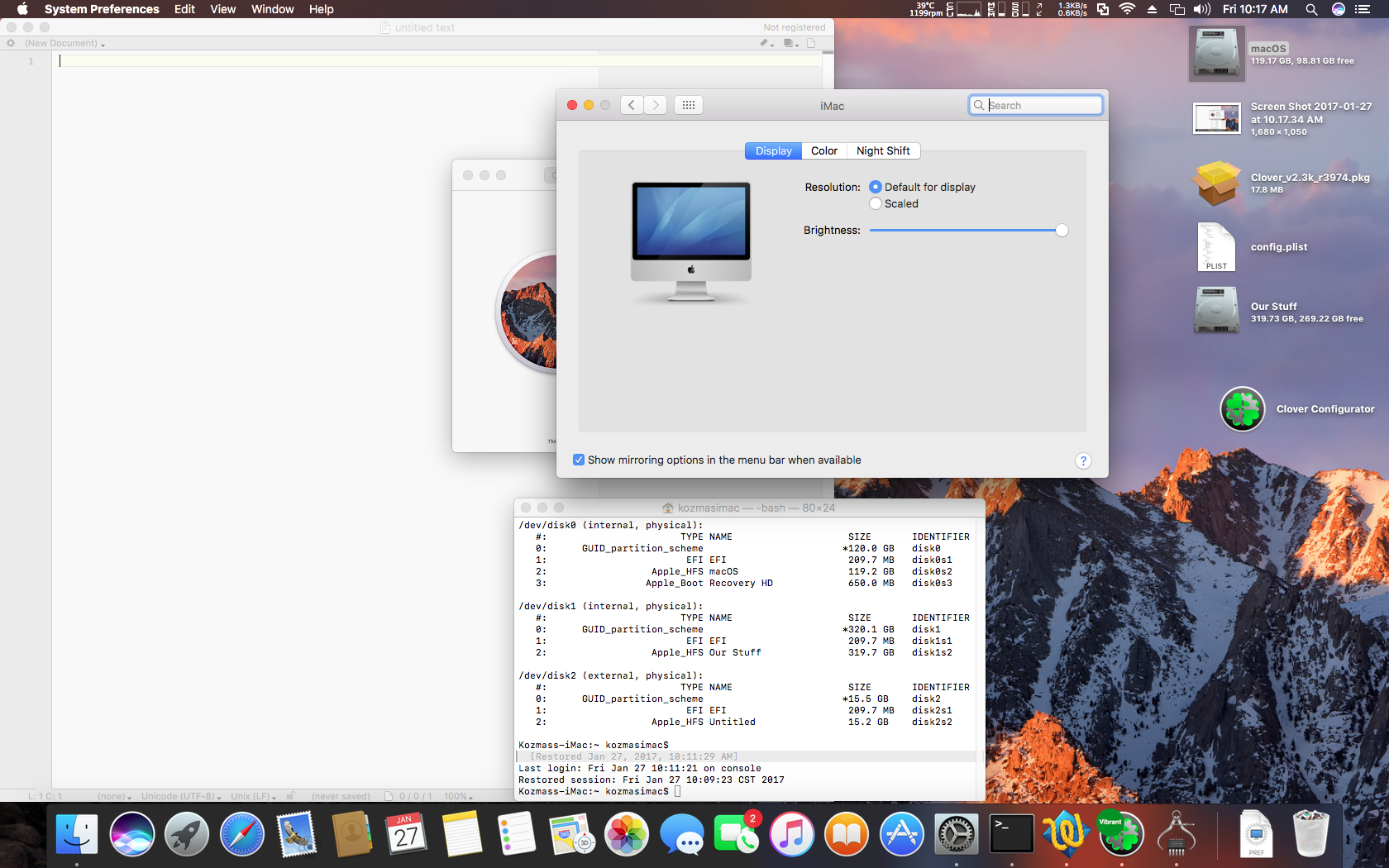Open (New Document) dropdown in text editor

point(64,43)
